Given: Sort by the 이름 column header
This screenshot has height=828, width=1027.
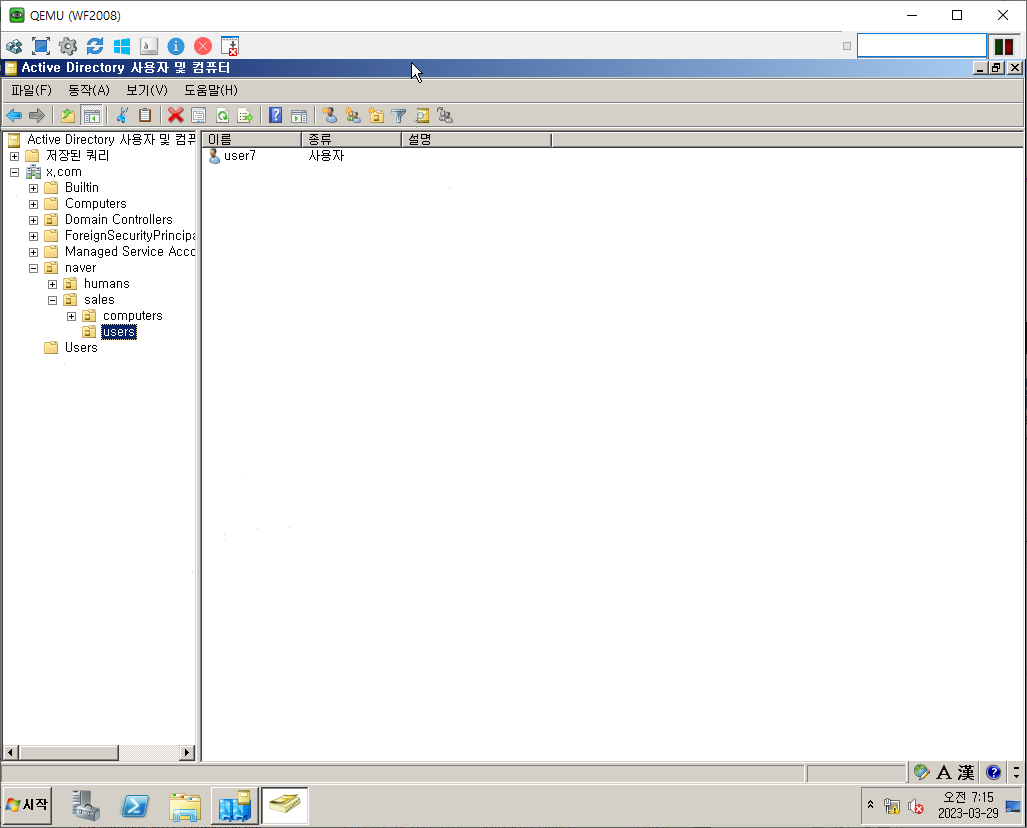Looking at the screenshot, I should tap(252, 140).
